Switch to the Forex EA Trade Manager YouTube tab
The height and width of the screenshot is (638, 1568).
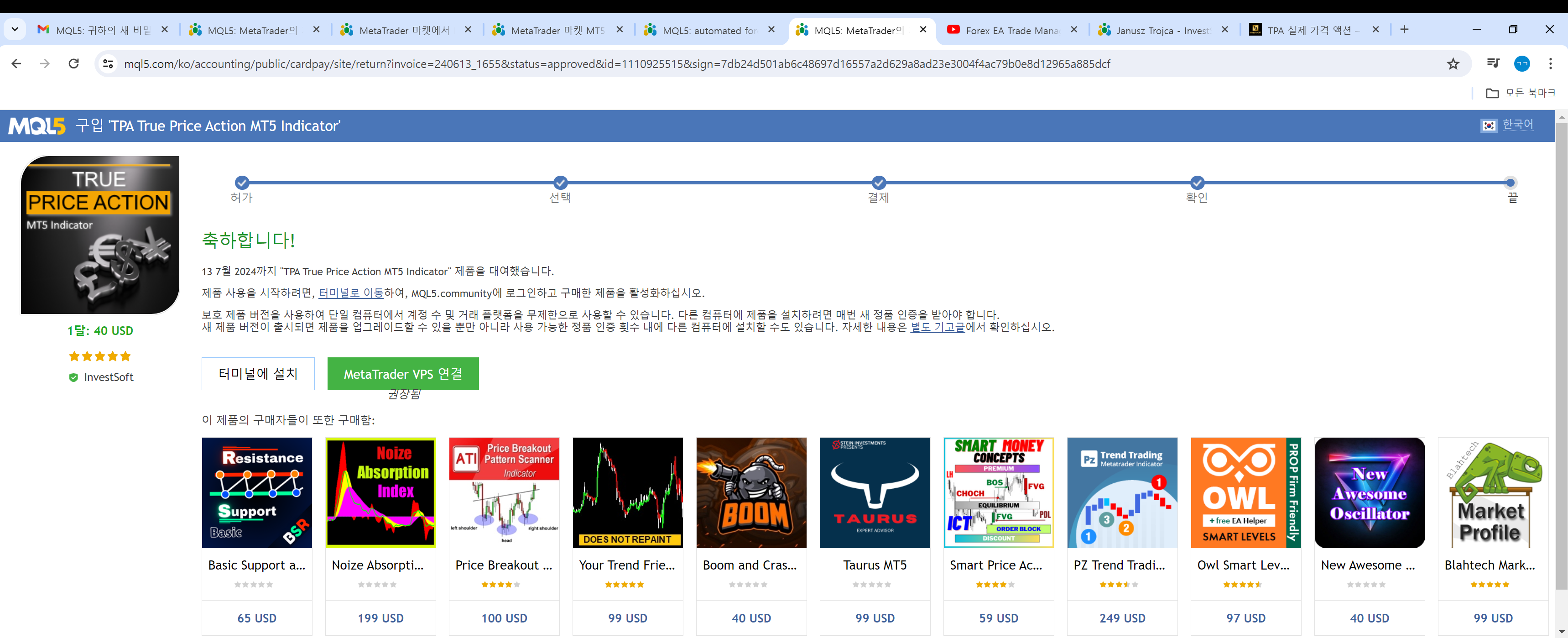(1011, 30)
